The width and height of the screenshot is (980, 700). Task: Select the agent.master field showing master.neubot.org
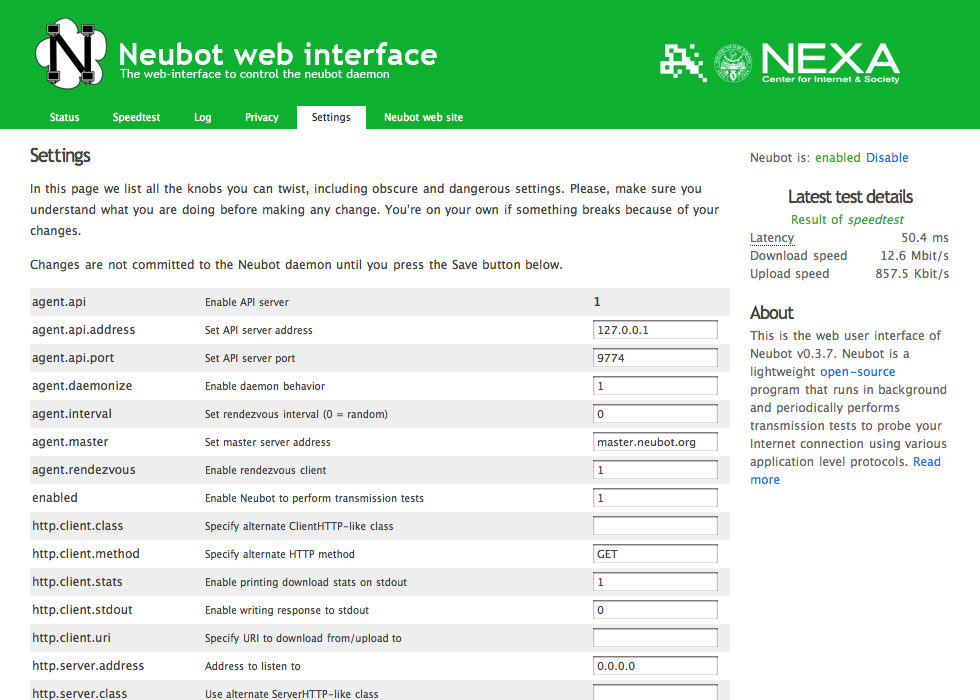(x=654, y=441)
